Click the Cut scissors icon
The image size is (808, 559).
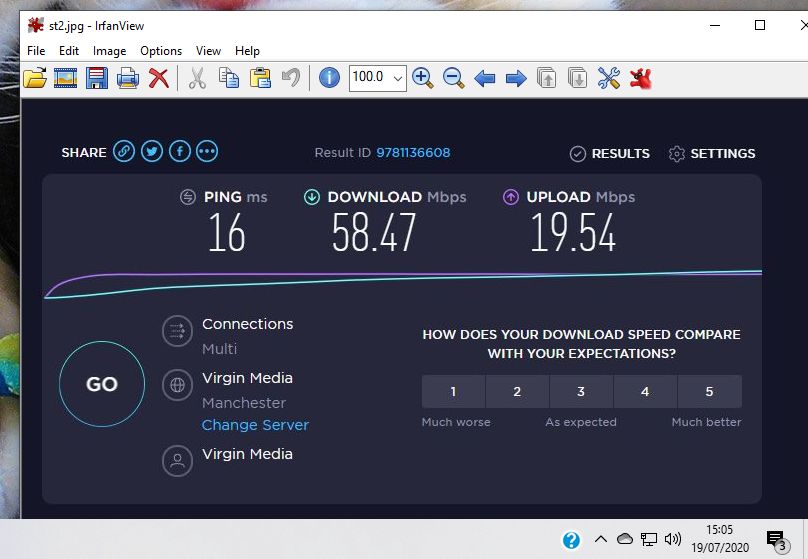pos(197,78)
